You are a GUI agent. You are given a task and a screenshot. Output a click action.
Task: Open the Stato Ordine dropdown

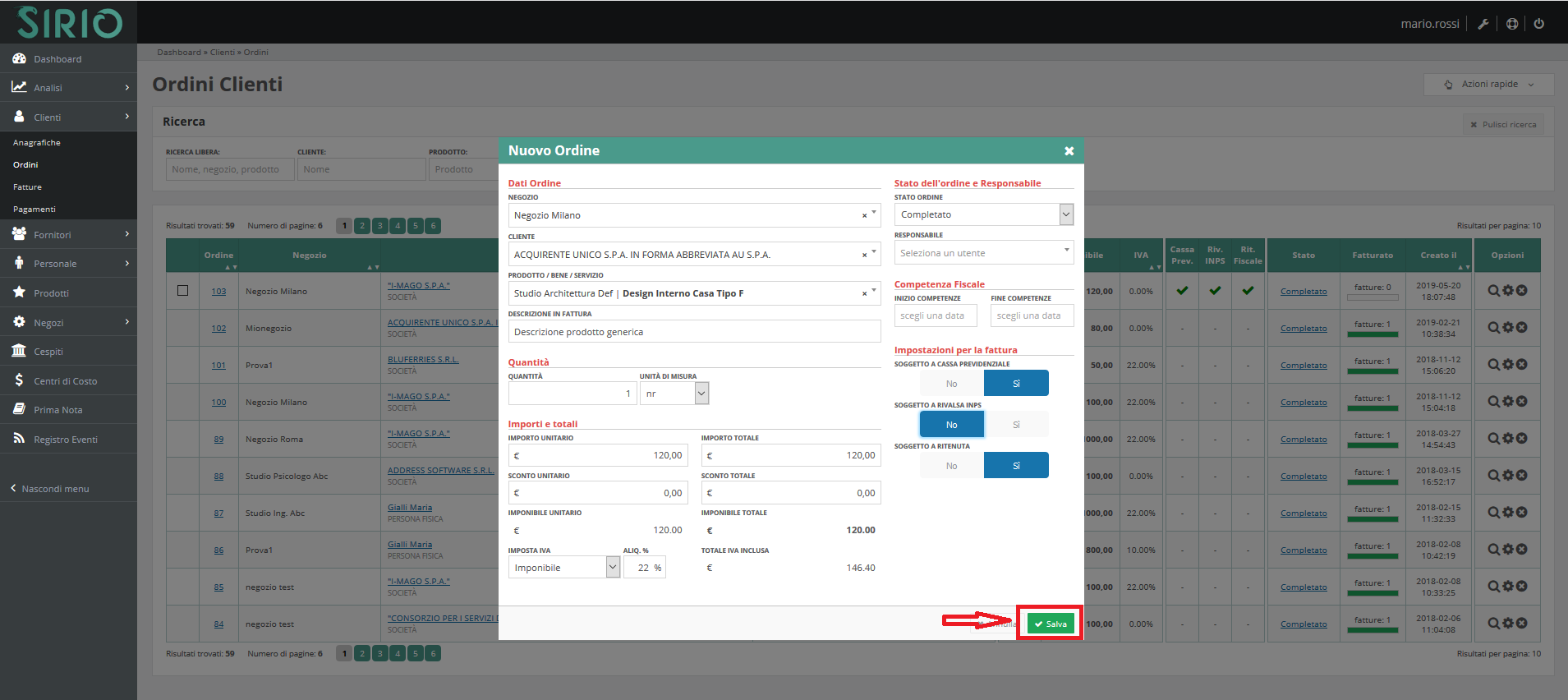1065,214
